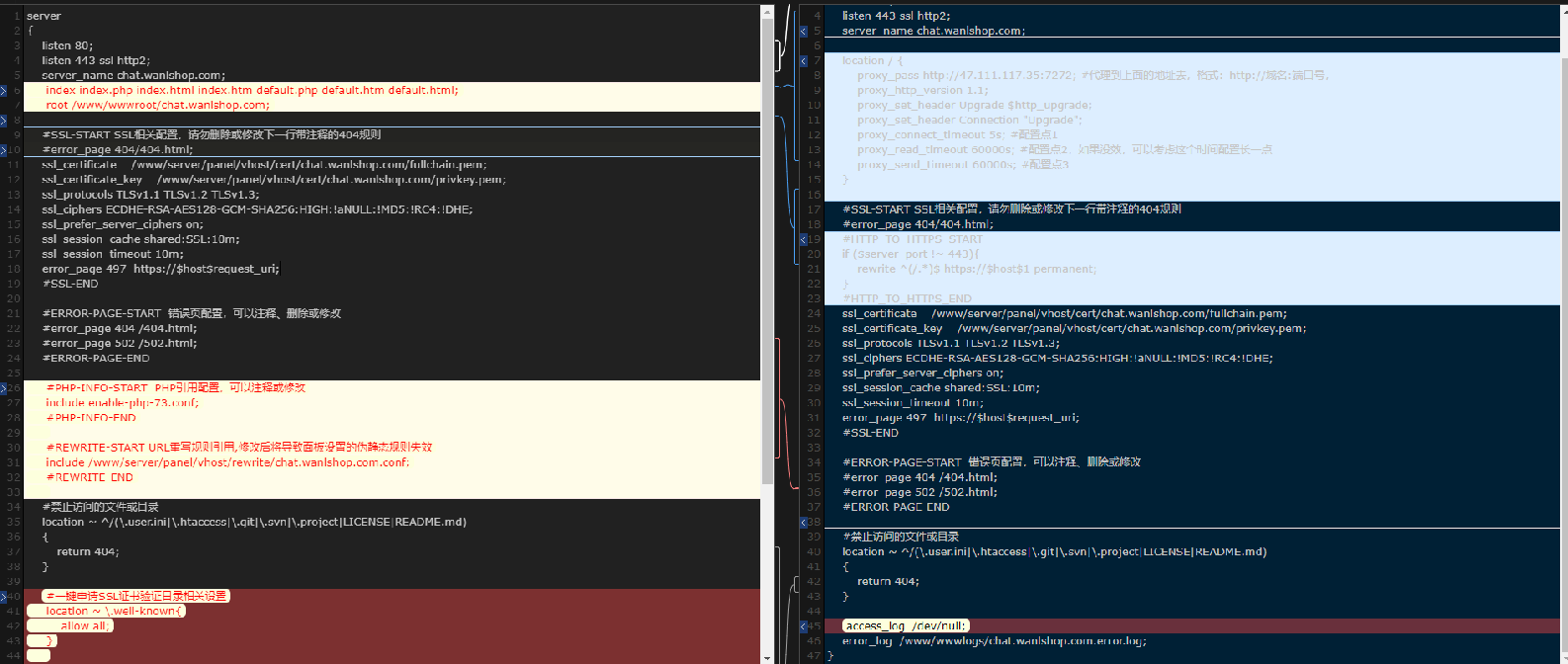This screenshot has width=1568, height=664.
Task: Click 'error_page 497' line in left pane
Action: click(161, 269)
